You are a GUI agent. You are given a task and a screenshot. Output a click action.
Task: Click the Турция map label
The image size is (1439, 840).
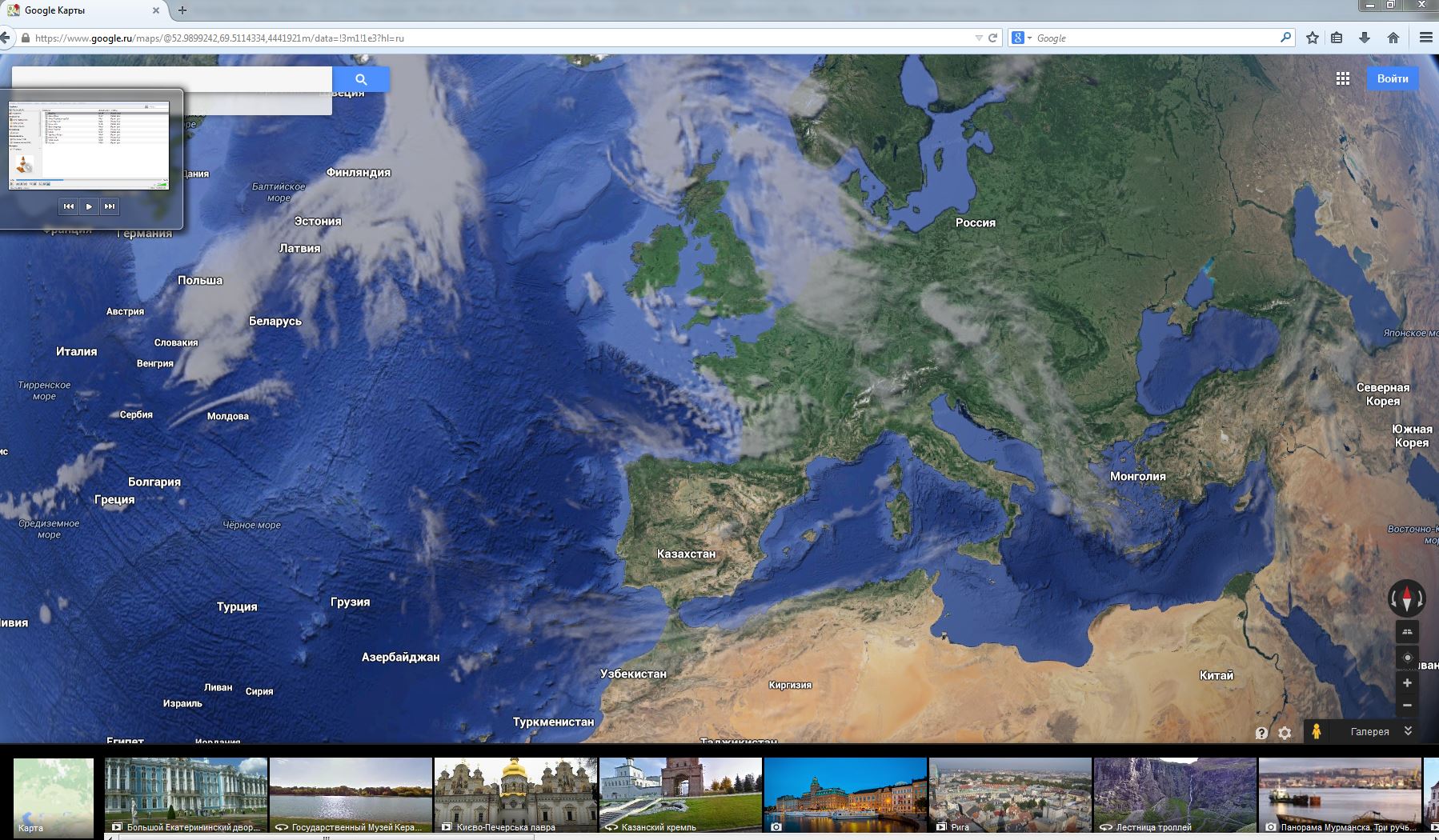pos(237,607)
